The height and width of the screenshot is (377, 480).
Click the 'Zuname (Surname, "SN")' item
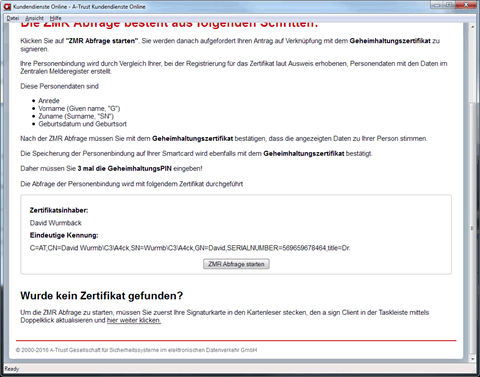click(x=76, y=116)
